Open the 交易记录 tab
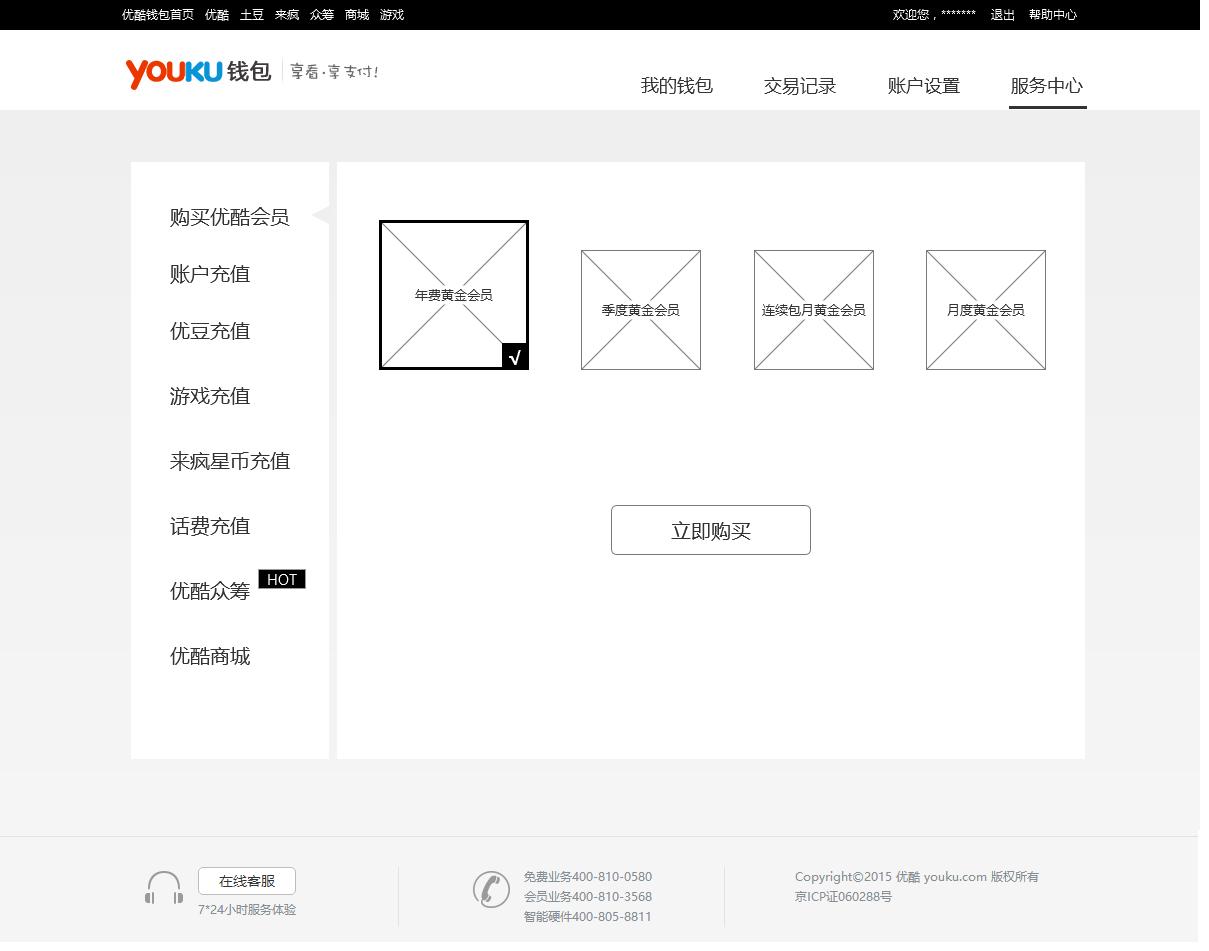The image size is (1209, 951). click(x=799, y=86)
